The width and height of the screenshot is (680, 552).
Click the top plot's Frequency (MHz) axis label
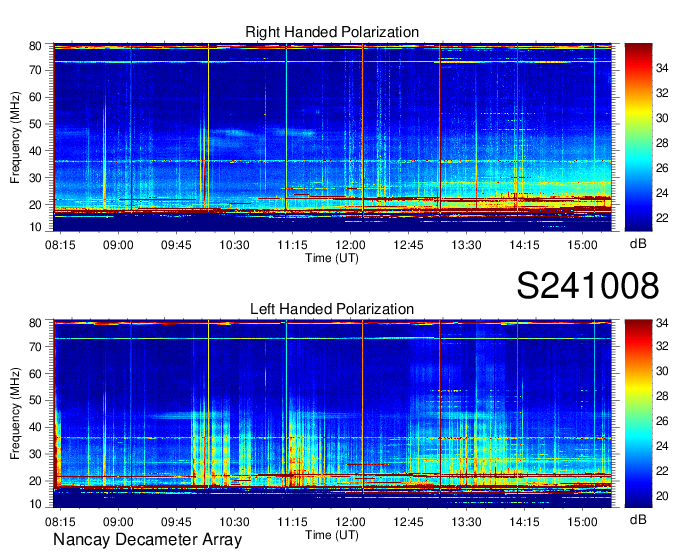(15, 137)
